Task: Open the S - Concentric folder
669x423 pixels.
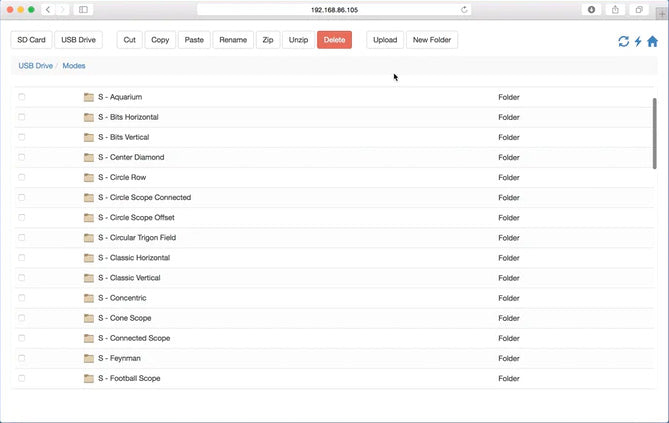Action: (x=122, y=298)
